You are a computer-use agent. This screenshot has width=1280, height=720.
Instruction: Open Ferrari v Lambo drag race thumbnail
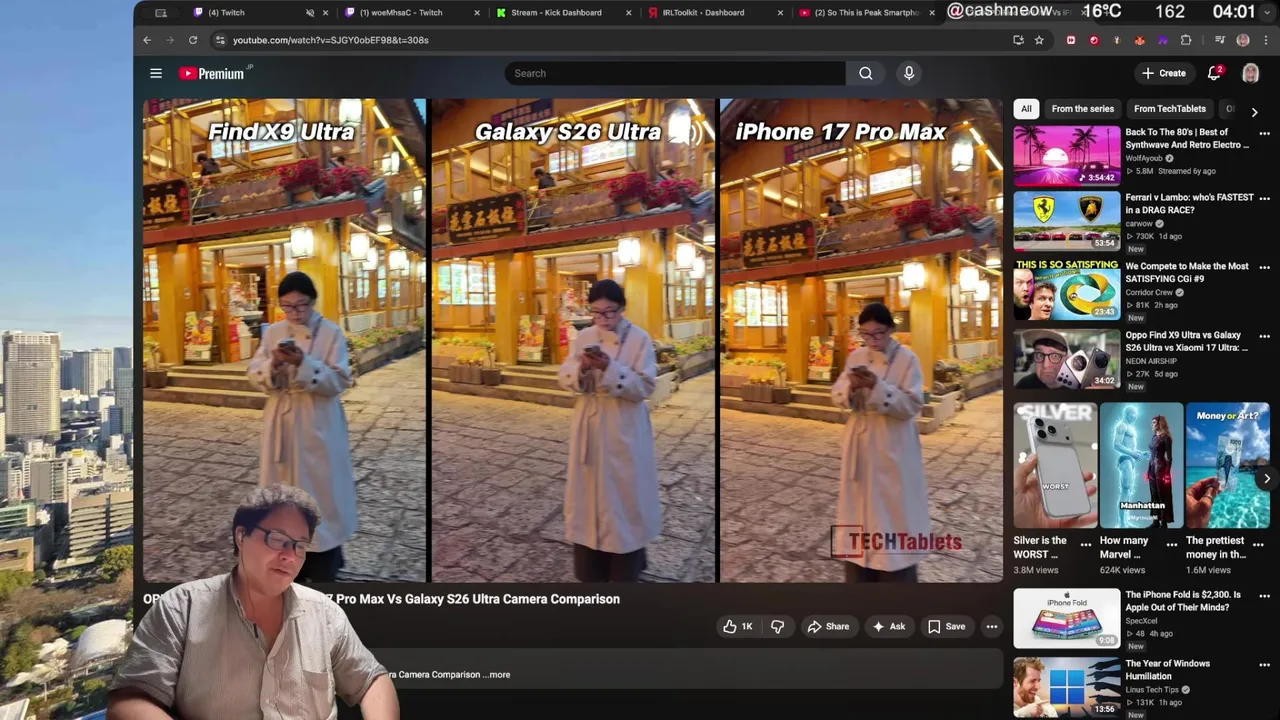click(1067, 221)
